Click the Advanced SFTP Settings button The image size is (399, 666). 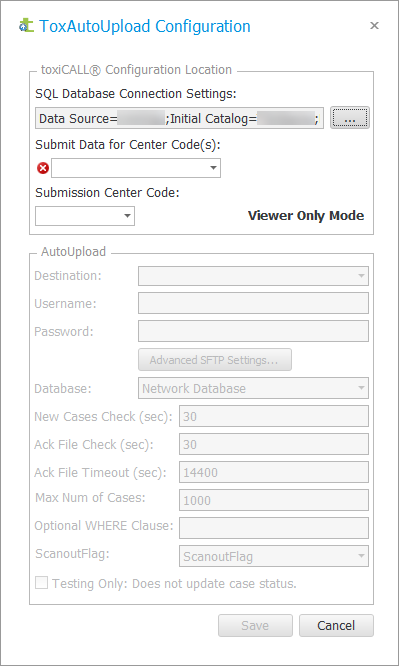pyautogui.click(x=215, y=360)
